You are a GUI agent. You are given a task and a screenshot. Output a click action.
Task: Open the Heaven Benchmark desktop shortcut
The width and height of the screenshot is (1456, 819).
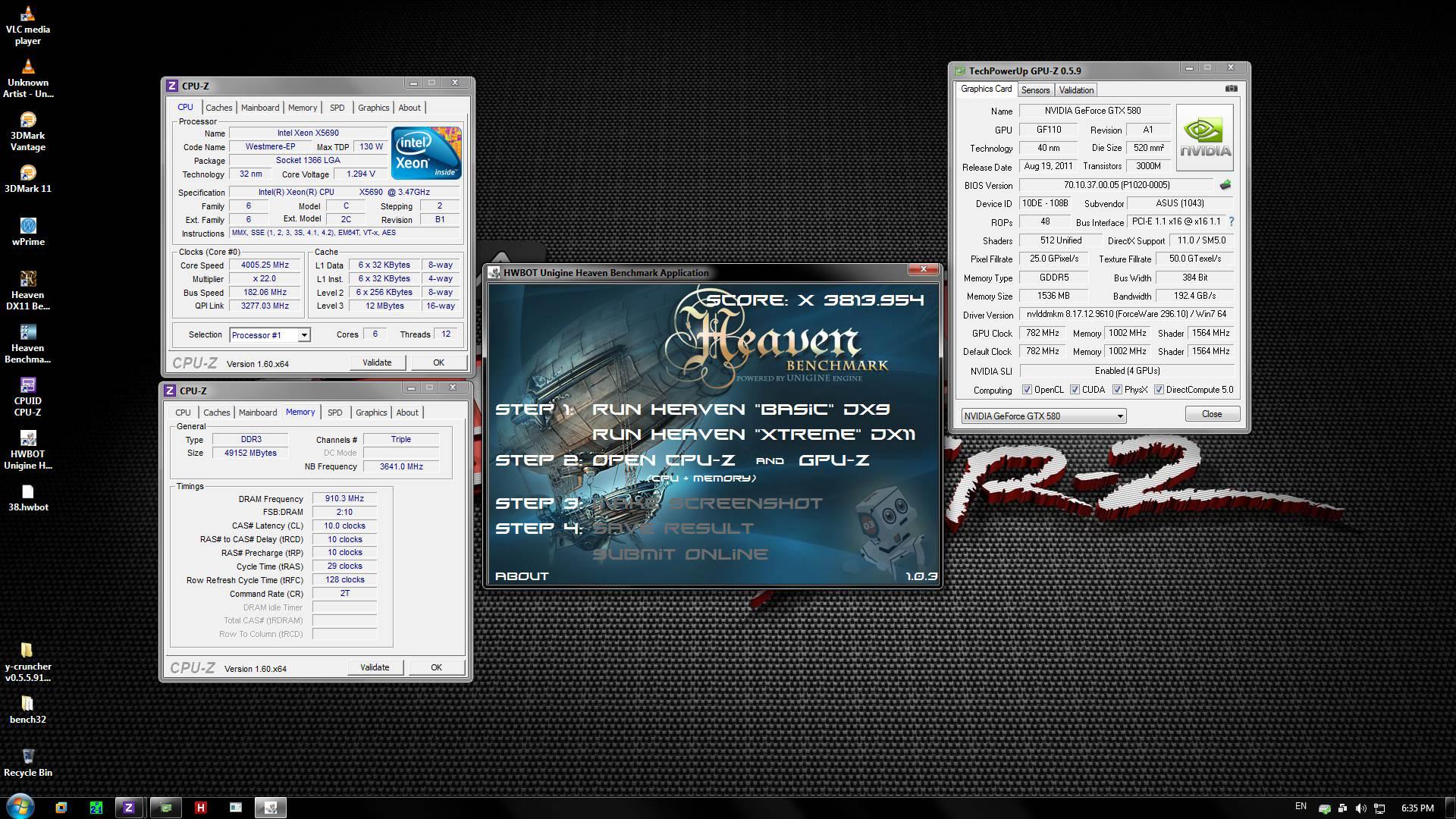pos(28,344)
